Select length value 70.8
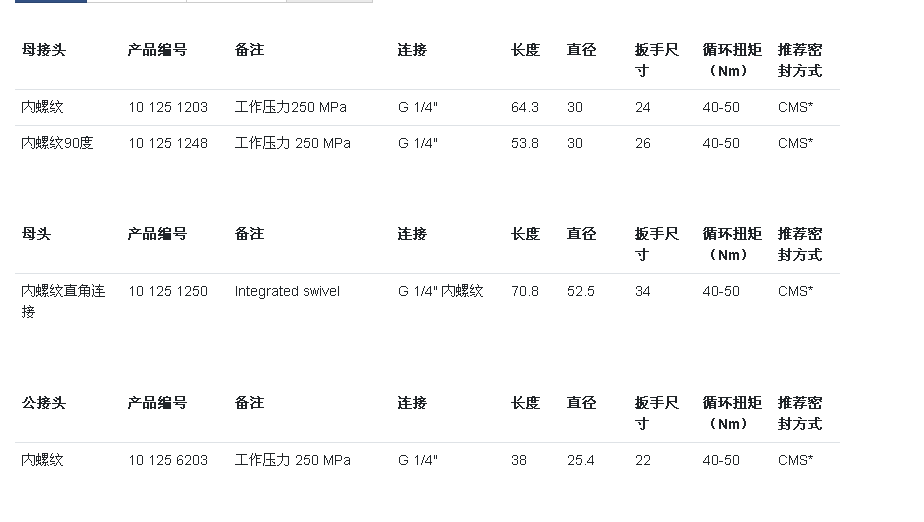The width and height of the screenshot is (924, 522). tap(524, 291)
